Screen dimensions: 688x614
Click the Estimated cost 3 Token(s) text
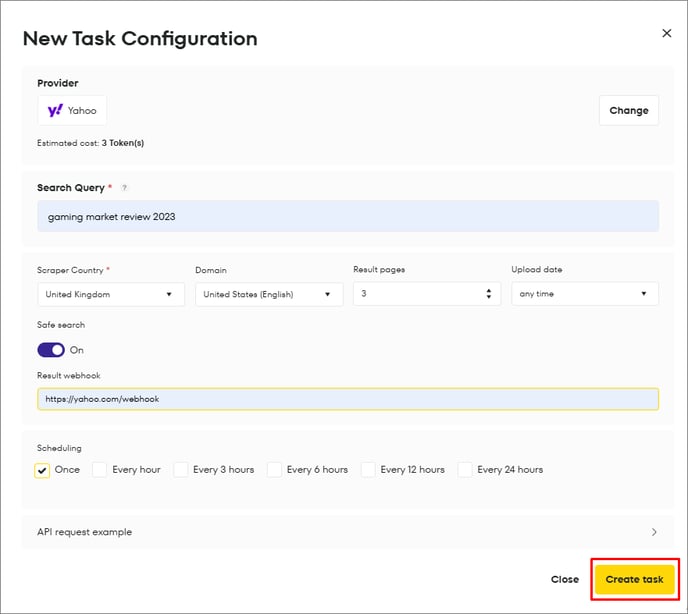(x=90, y=143)
